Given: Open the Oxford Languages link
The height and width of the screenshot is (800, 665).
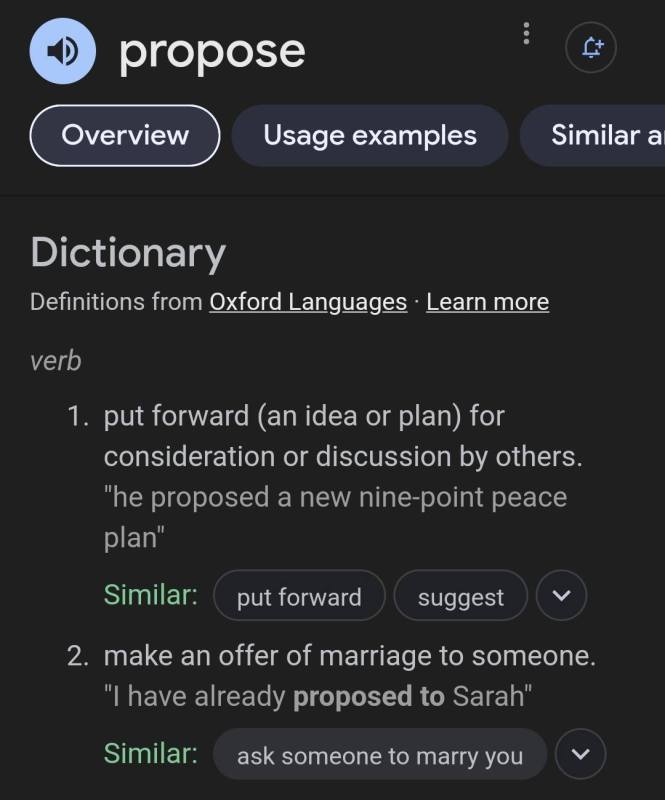Looking at the screenshot, I should [308, 302].
